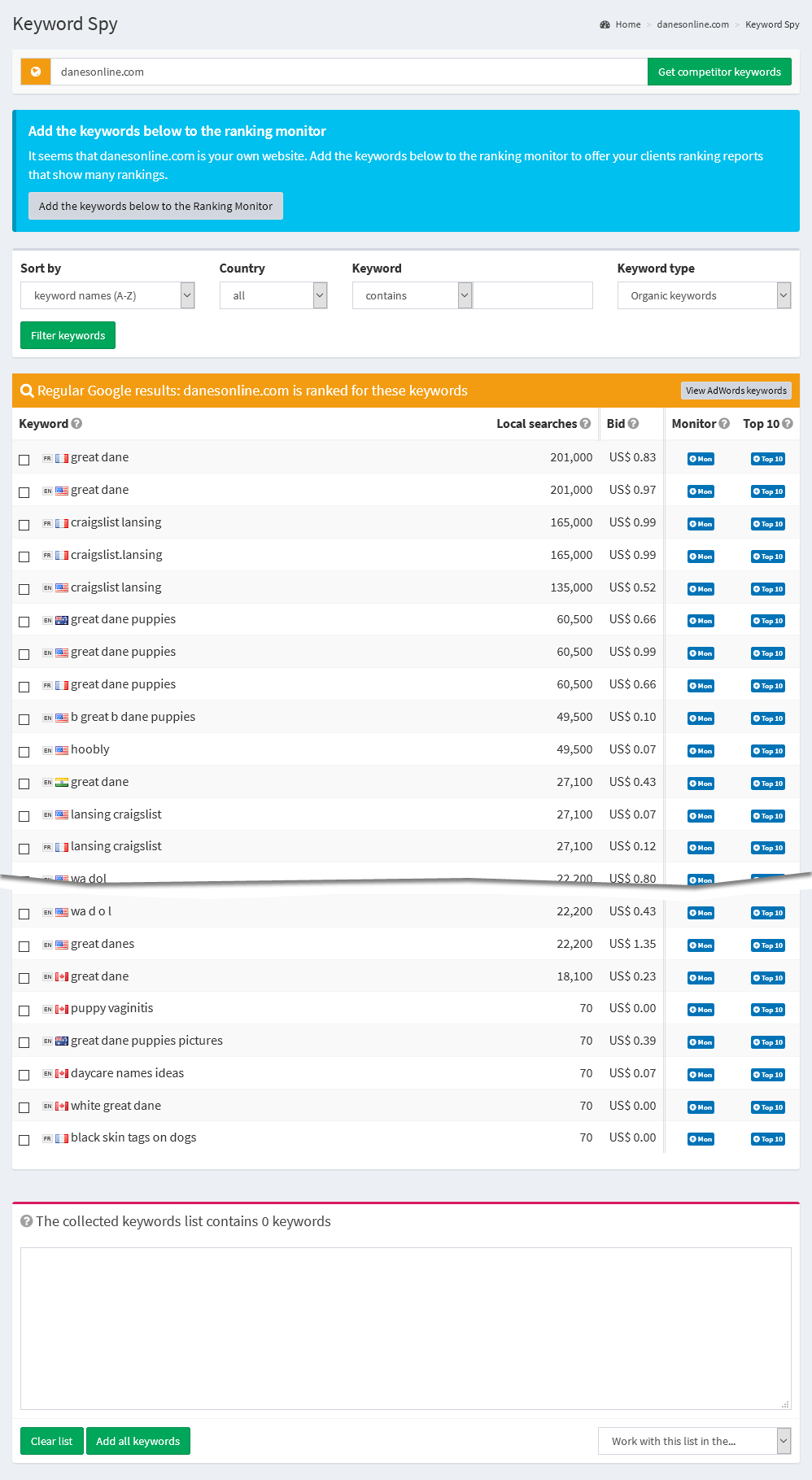
Task: Open 'Work with this list in the...' dropdown
Action: tap(694, 1441)
